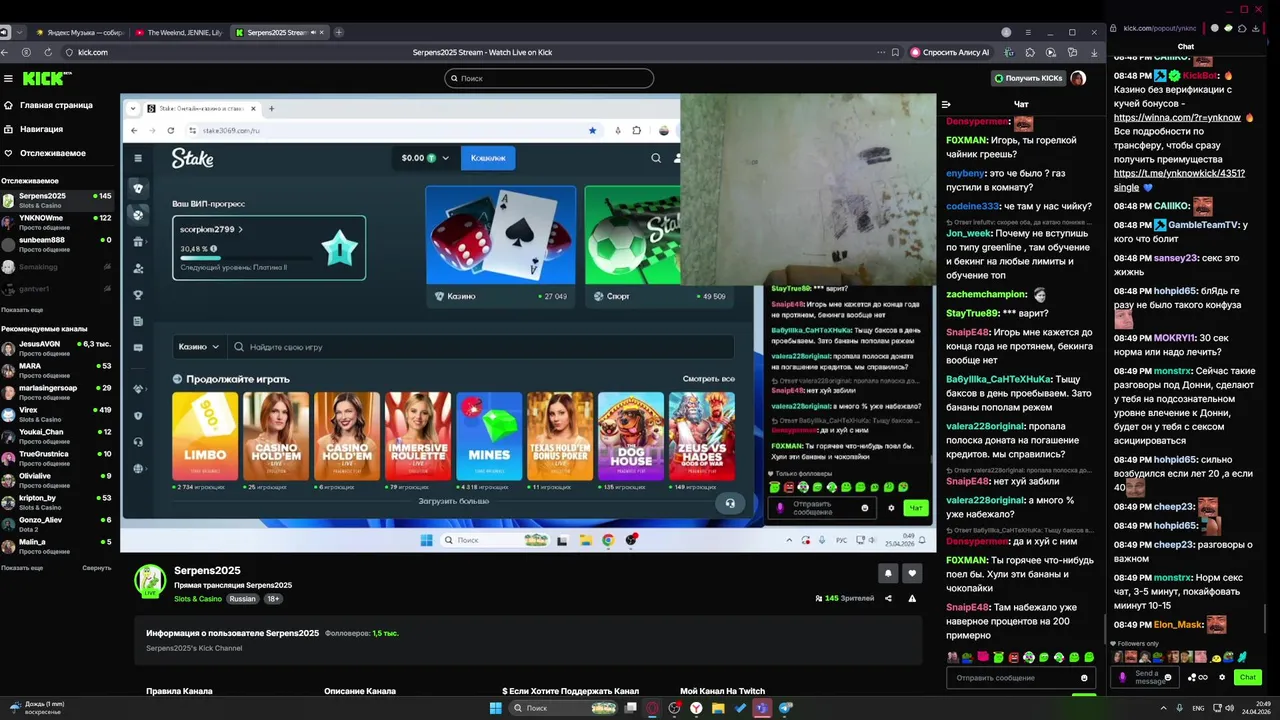Click the search box labeled Поиск

click(x=549, y=78)
